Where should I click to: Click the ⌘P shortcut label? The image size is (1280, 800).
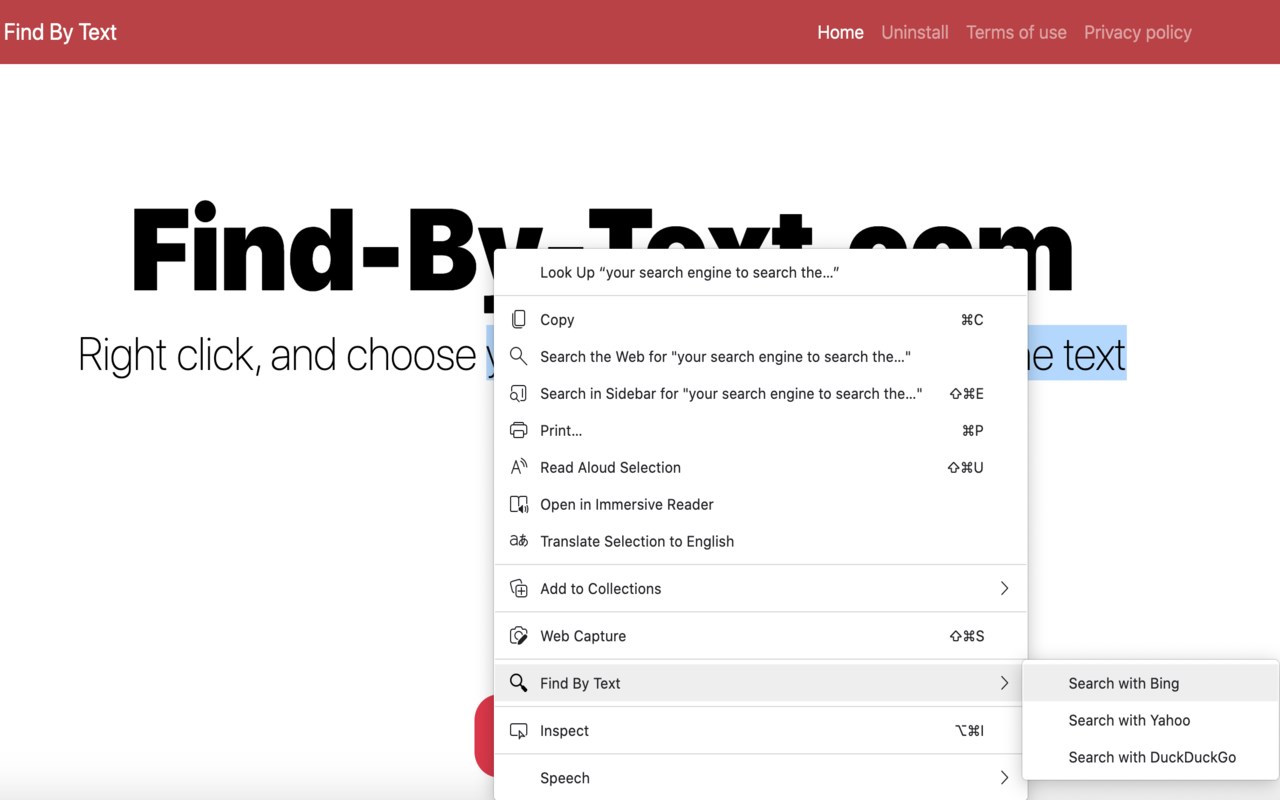(x=972, y=431)
